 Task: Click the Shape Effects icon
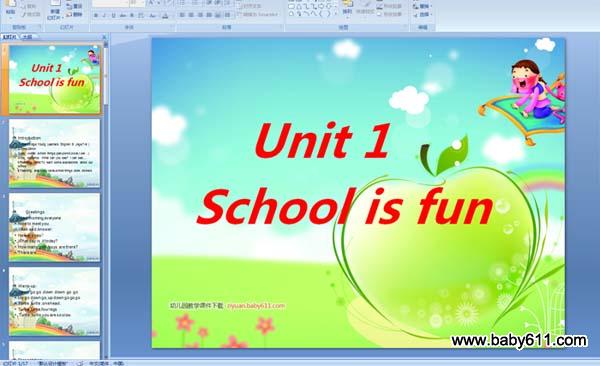click(x=379, y=14)
